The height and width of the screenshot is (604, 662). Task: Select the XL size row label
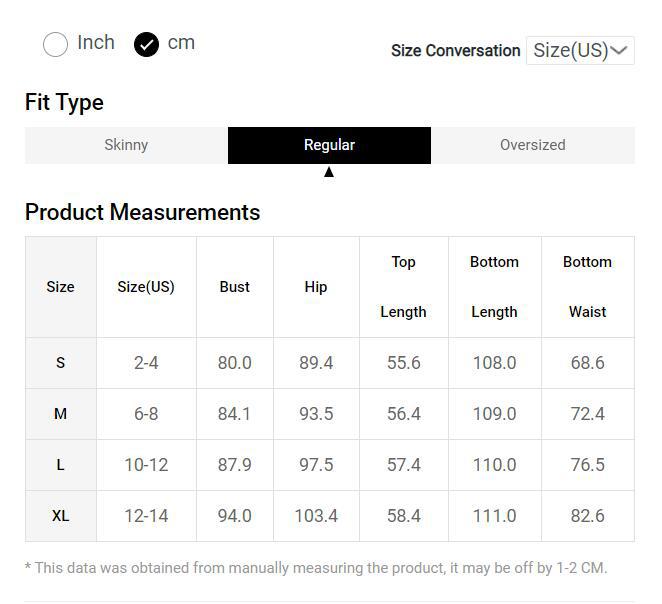pos(60,516)
